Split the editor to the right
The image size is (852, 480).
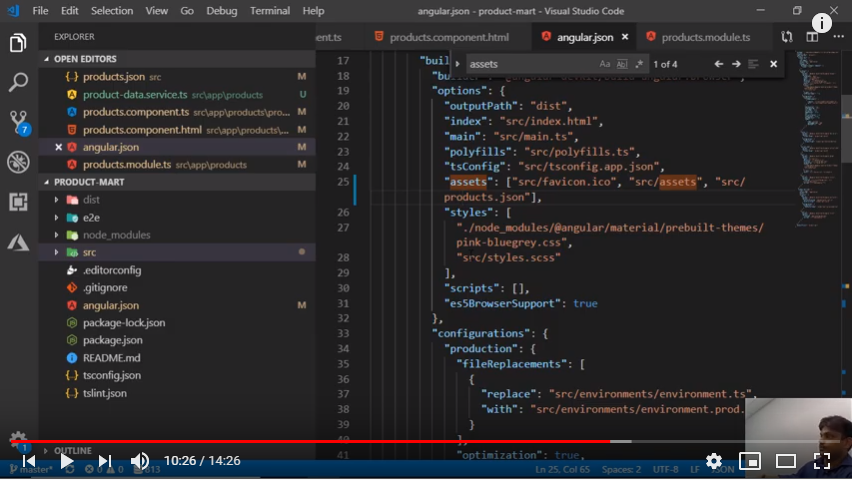click(x=812, y=37)
